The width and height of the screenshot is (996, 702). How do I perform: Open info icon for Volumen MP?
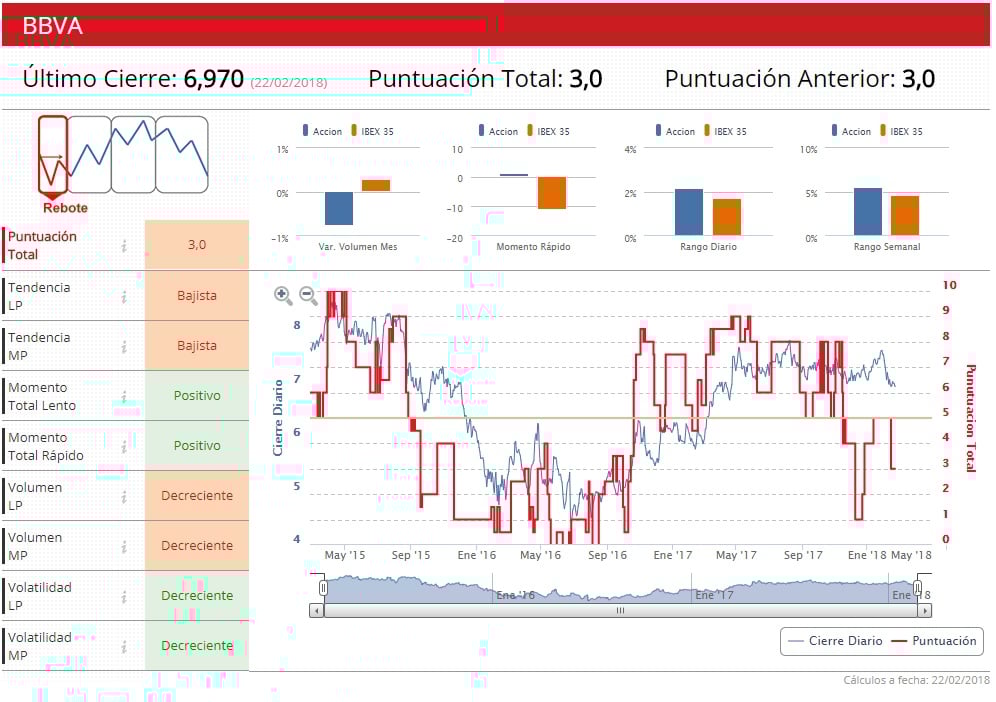tap(124, 546)
